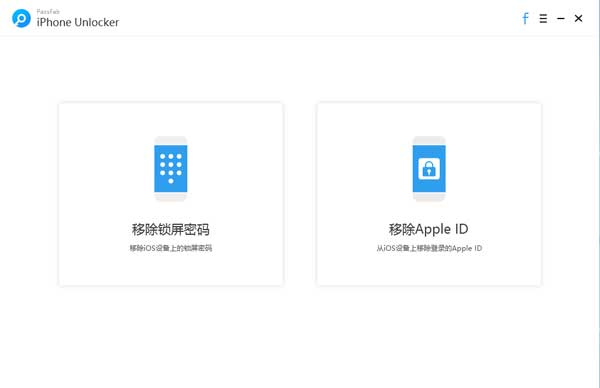Click the keypad phone icon
600x388 pixels.
click(x=171, y=169)
